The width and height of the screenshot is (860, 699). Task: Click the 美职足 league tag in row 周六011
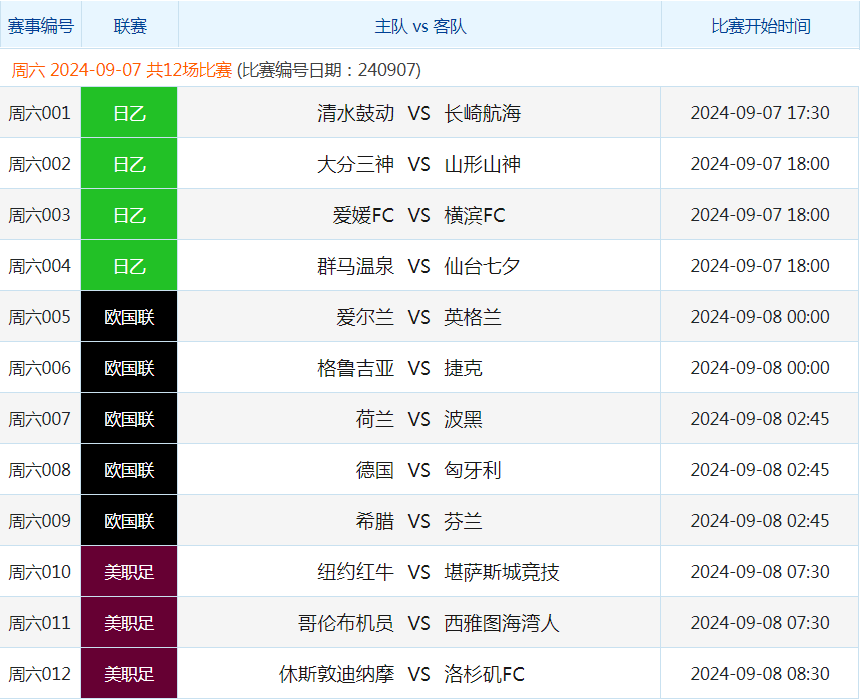click(x=129, y=623)
